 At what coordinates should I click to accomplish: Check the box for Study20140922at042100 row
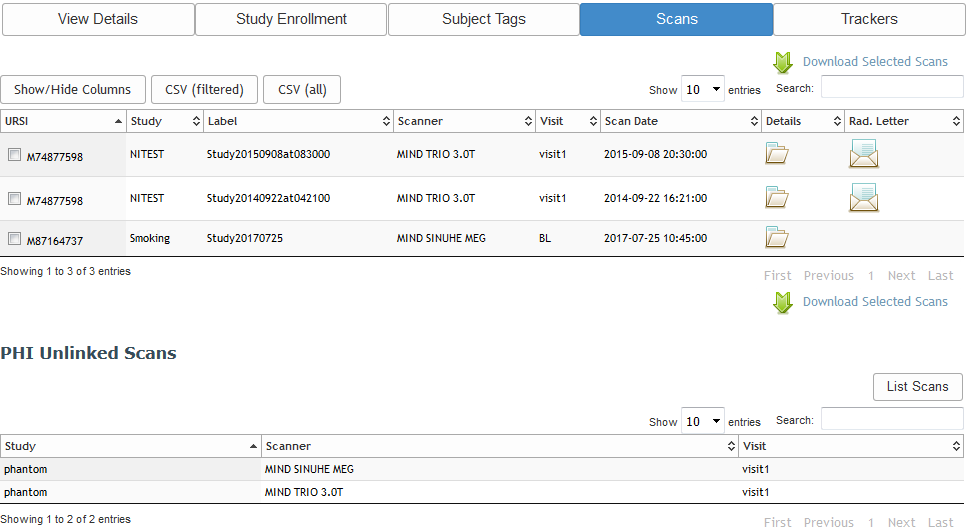(x=14, y=199)
